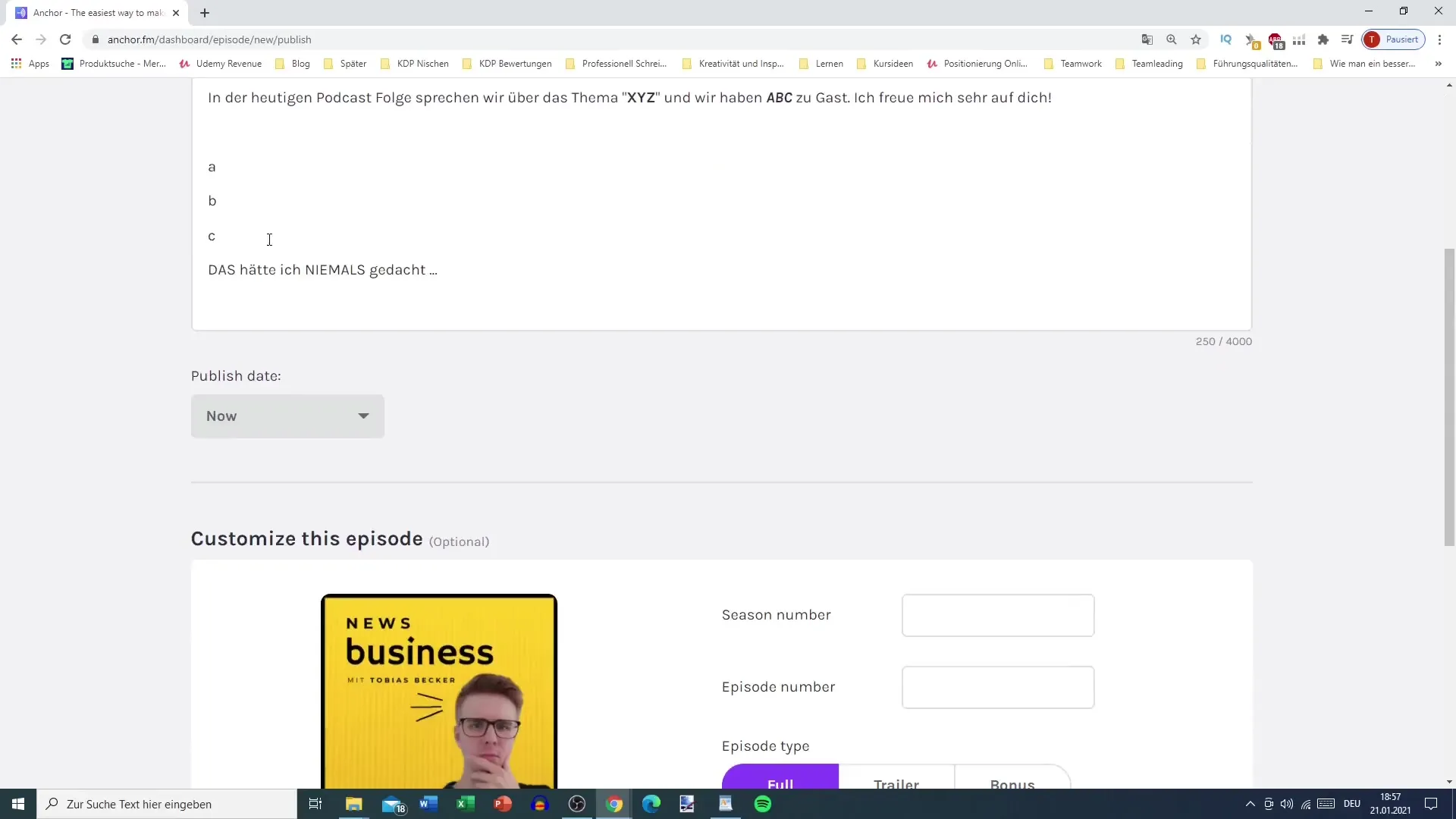This screenshot has width=1456, height=819.
Task: Click the translate page icon in address bar
Action: pyautogui.click(x=1147, y=39)
